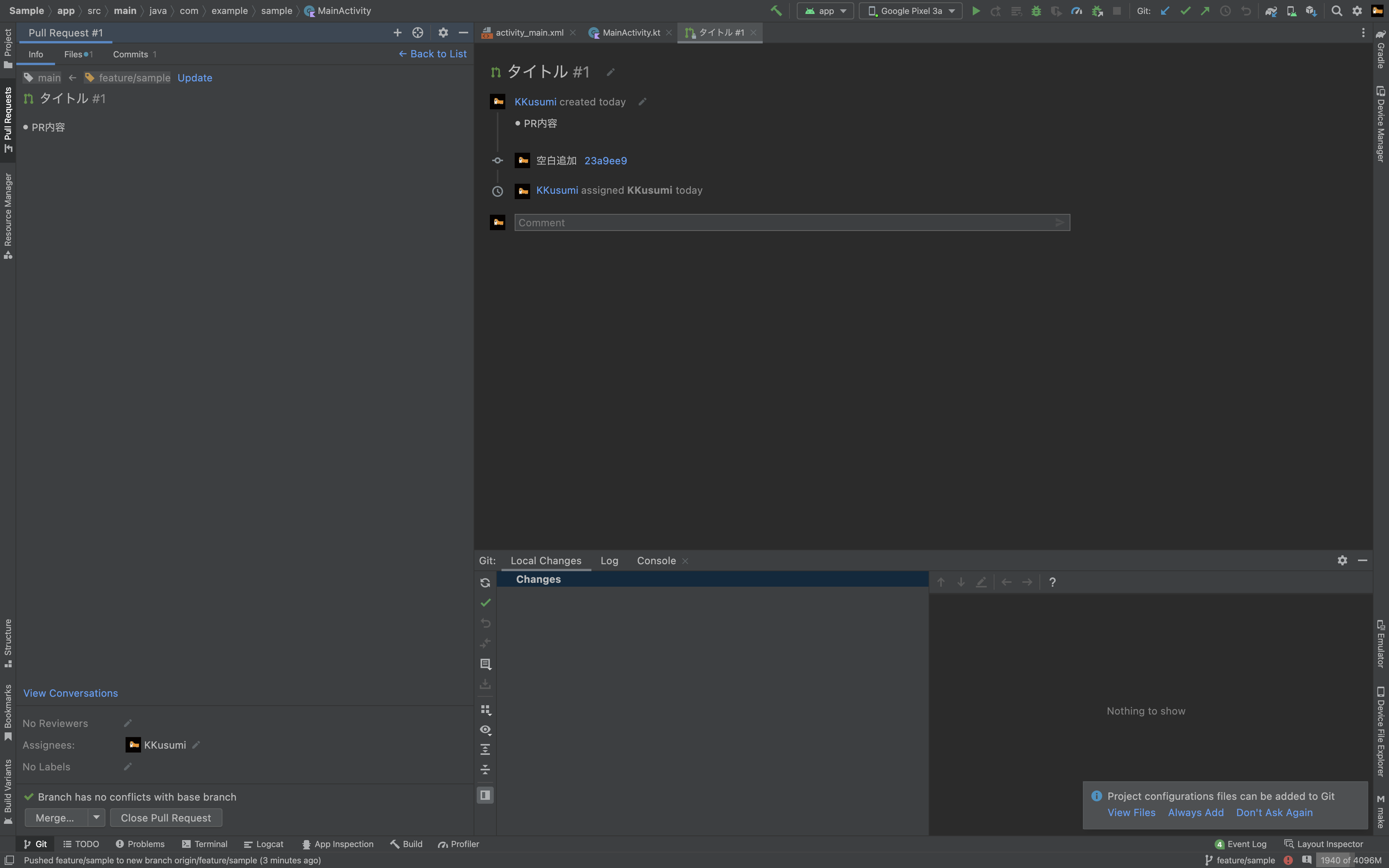Click the Search Everywhere magnifier icon
1389x868 pixels.
pos(1336,11)
